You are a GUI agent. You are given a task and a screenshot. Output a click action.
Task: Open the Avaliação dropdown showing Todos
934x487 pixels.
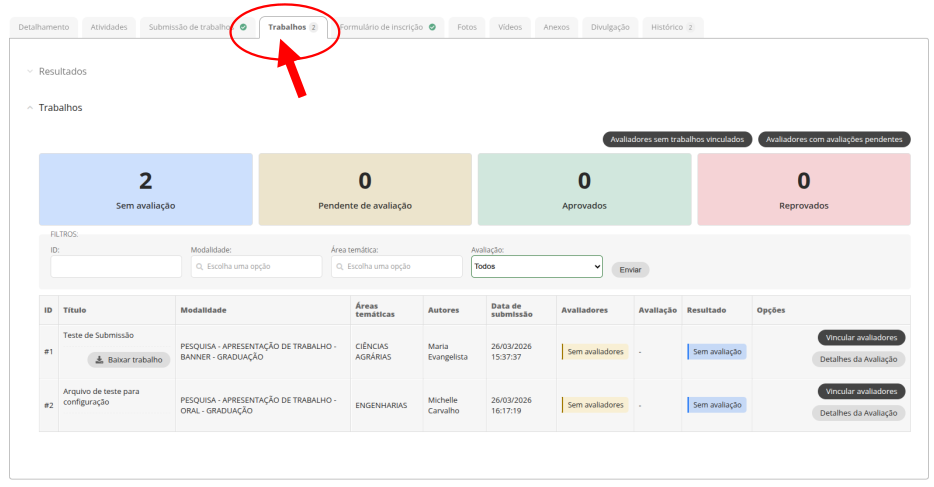pyautogui.click(x=537, y=267)
